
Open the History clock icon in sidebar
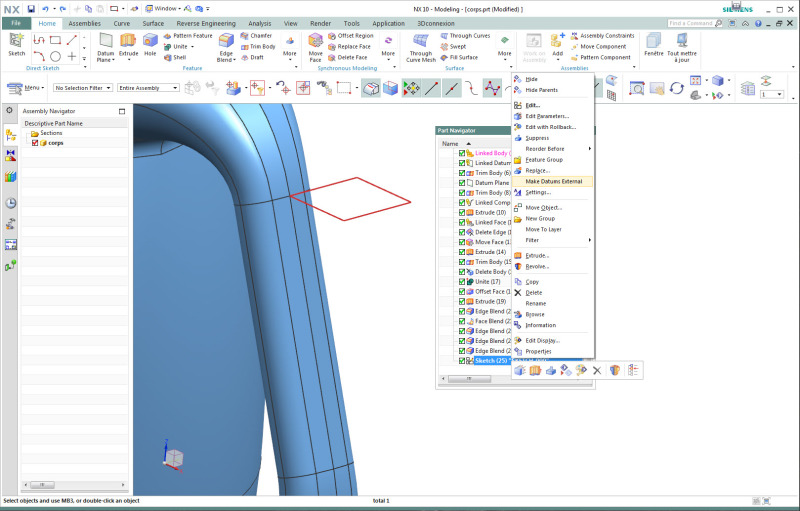pos(10,202)
